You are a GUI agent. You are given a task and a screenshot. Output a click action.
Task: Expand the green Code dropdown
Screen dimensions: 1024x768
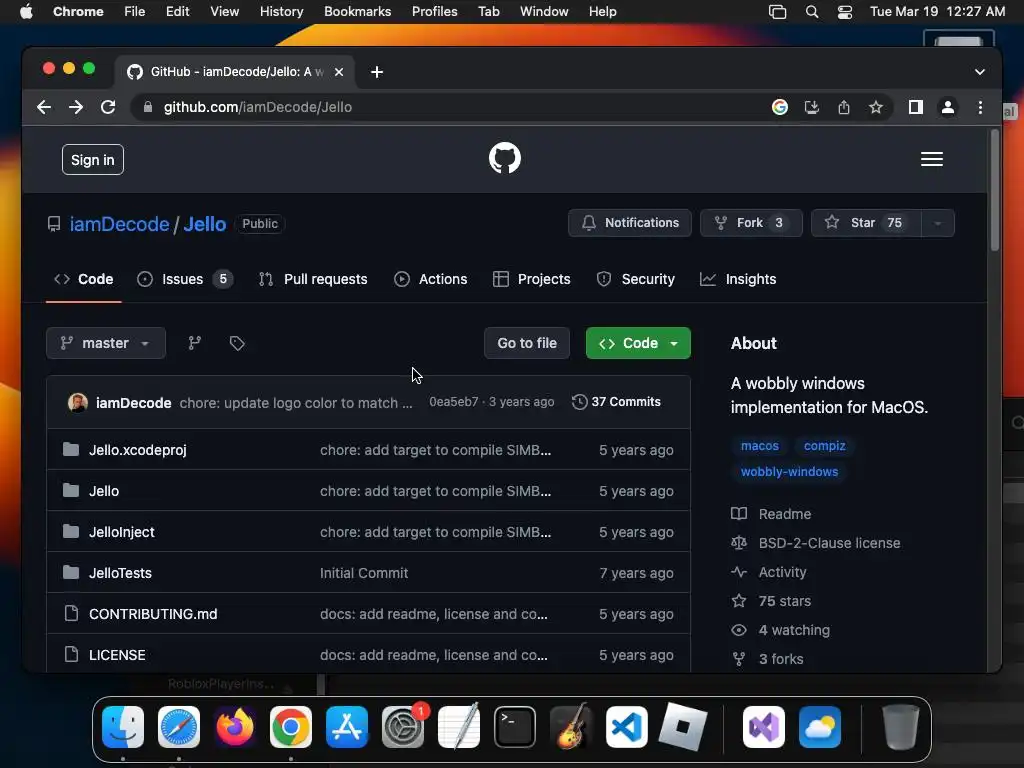coord(638,343)
